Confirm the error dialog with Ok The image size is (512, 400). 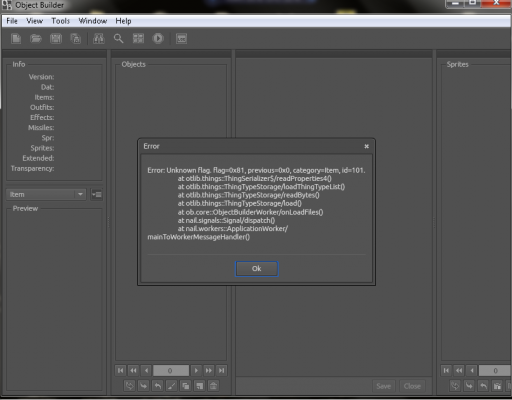pos(257,269)
